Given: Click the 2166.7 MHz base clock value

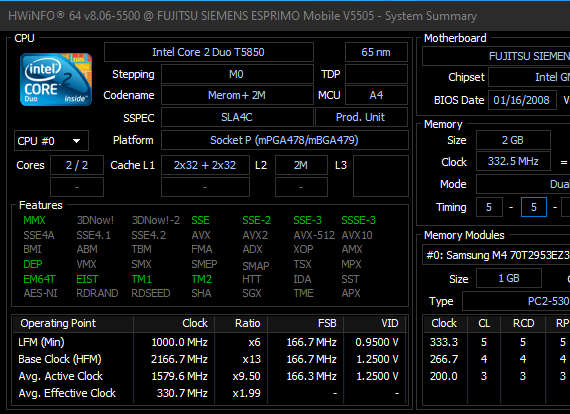Looking at the screenshot, I should (x=179, y=359).
